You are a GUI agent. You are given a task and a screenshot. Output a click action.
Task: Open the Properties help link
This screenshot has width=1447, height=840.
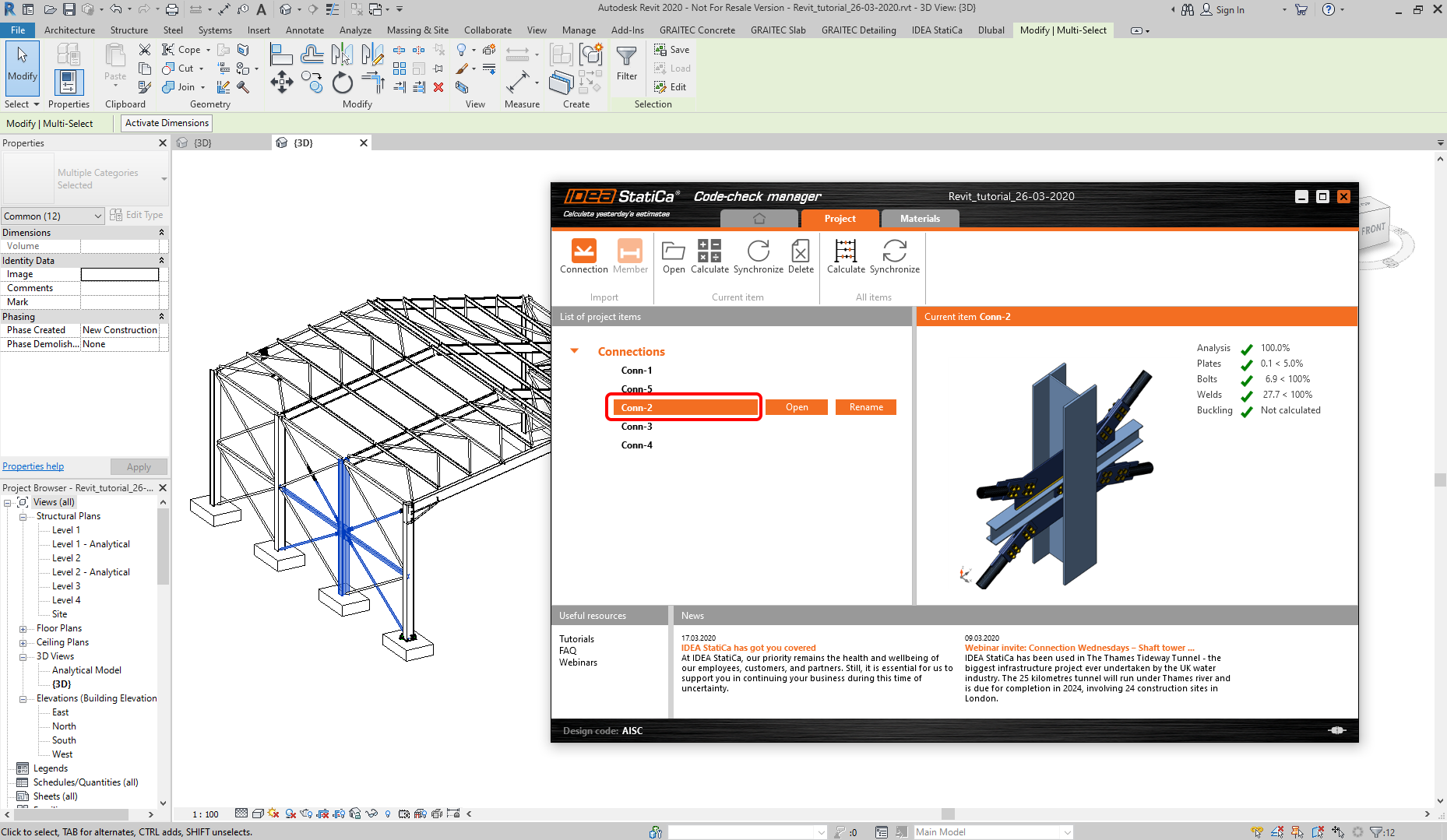pyautogui.click(x=33, y=466)
